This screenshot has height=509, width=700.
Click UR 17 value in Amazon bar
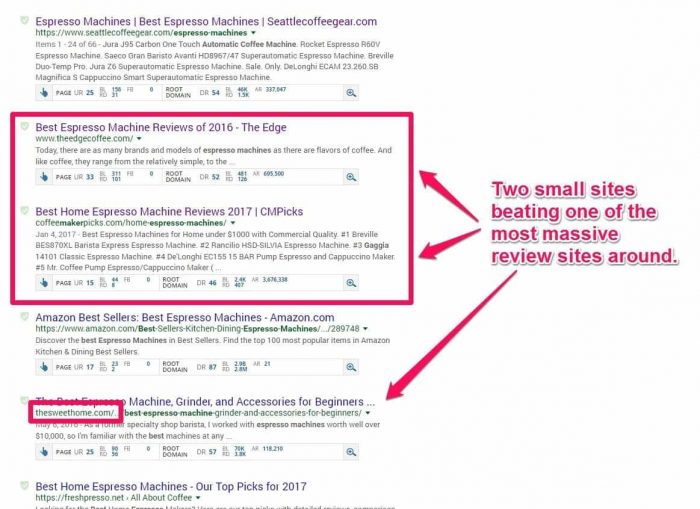(x=90, y=367)
